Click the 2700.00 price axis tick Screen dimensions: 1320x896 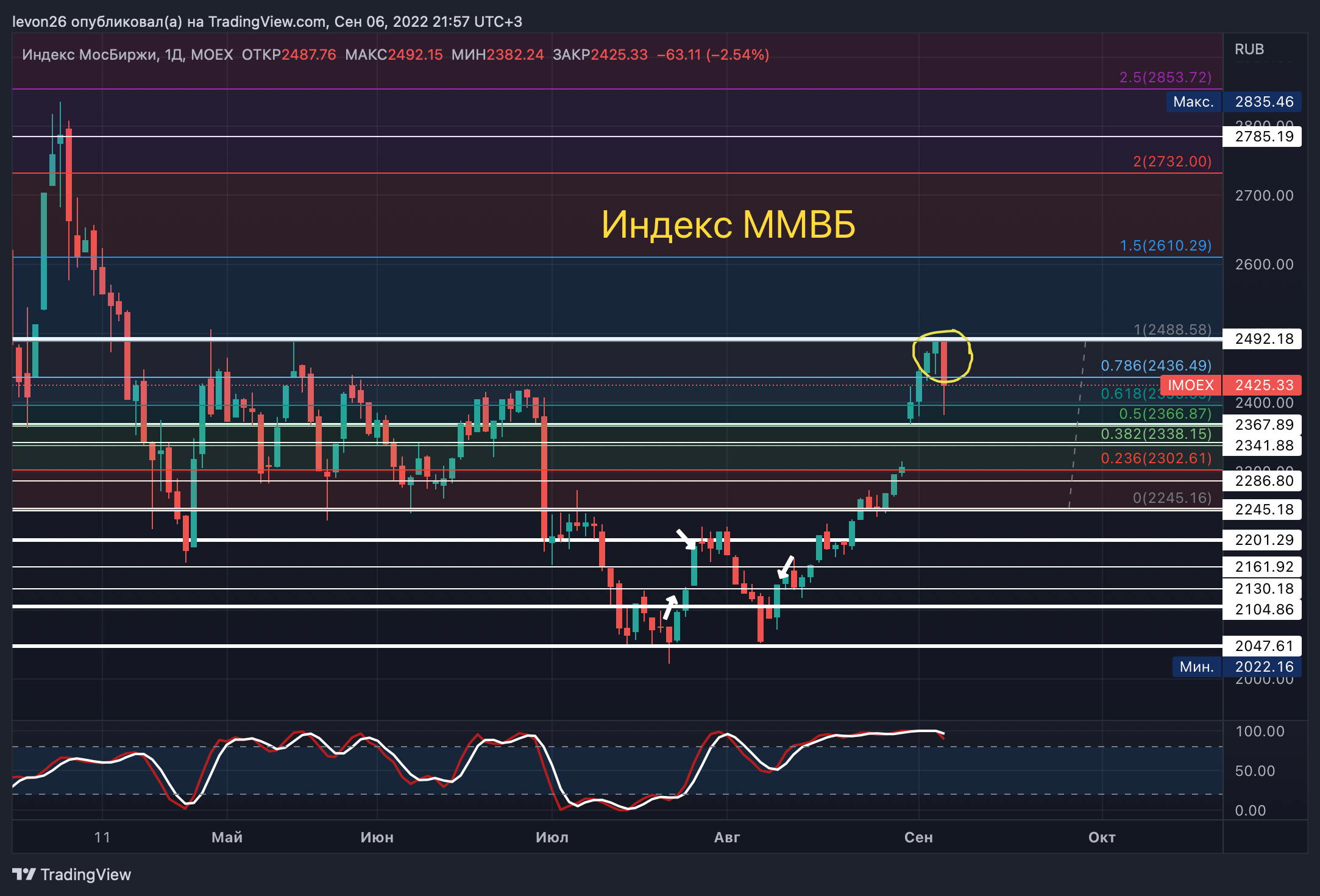pyautogui.click(x=1264, y=196)
